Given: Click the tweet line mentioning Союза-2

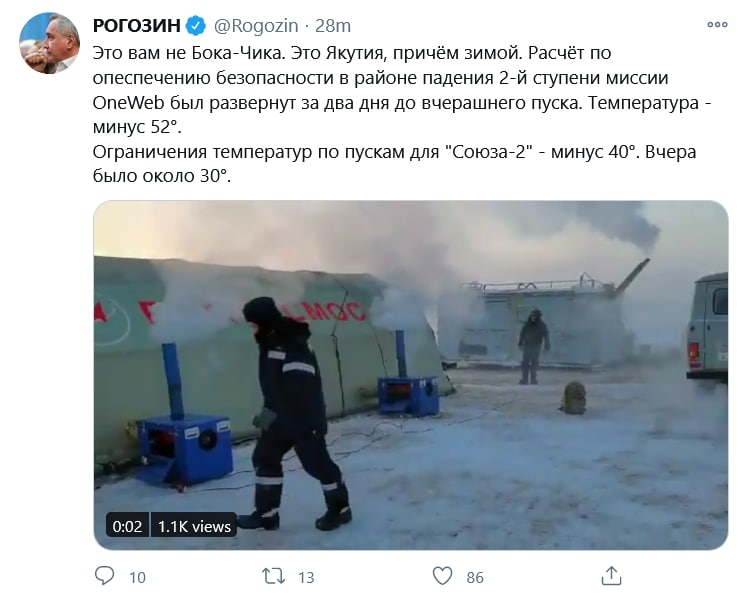Looking at the screenshot, I should (394, 152).
